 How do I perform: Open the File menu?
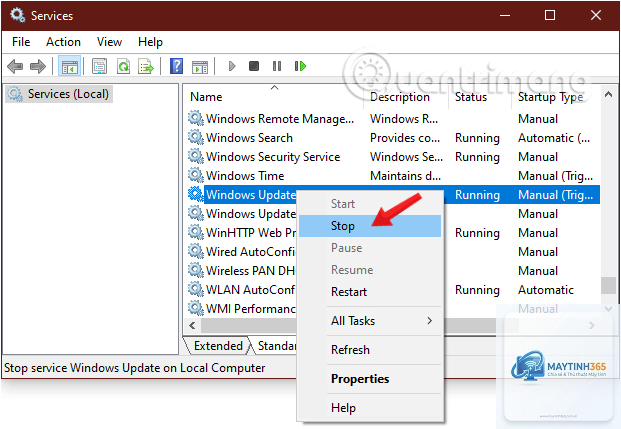click(21, 42)
